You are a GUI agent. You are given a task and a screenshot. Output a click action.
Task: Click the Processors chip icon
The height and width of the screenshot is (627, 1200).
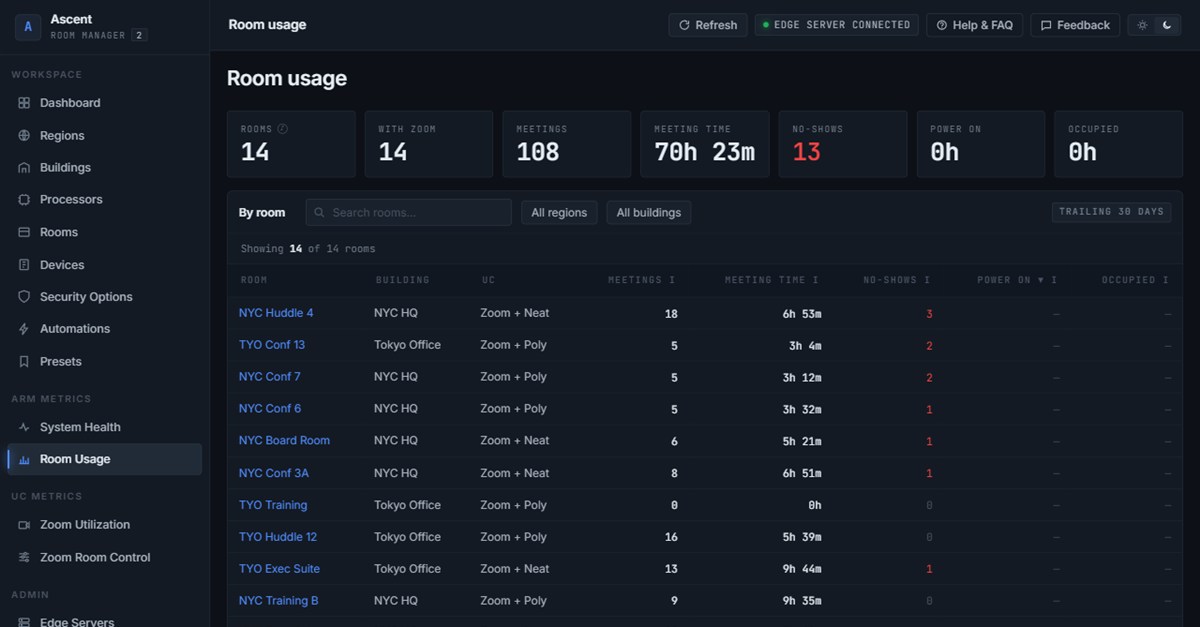pos(24,200)
